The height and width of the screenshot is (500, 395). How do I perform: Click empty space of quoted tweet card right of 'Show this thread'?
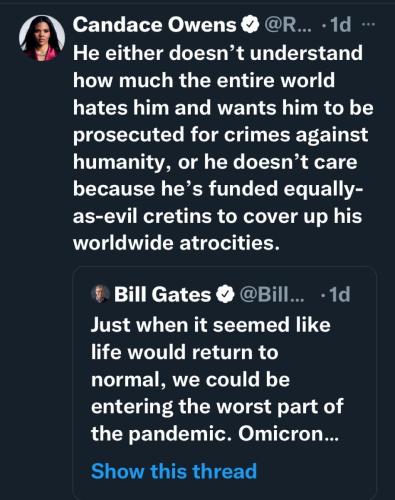[317, 471]
